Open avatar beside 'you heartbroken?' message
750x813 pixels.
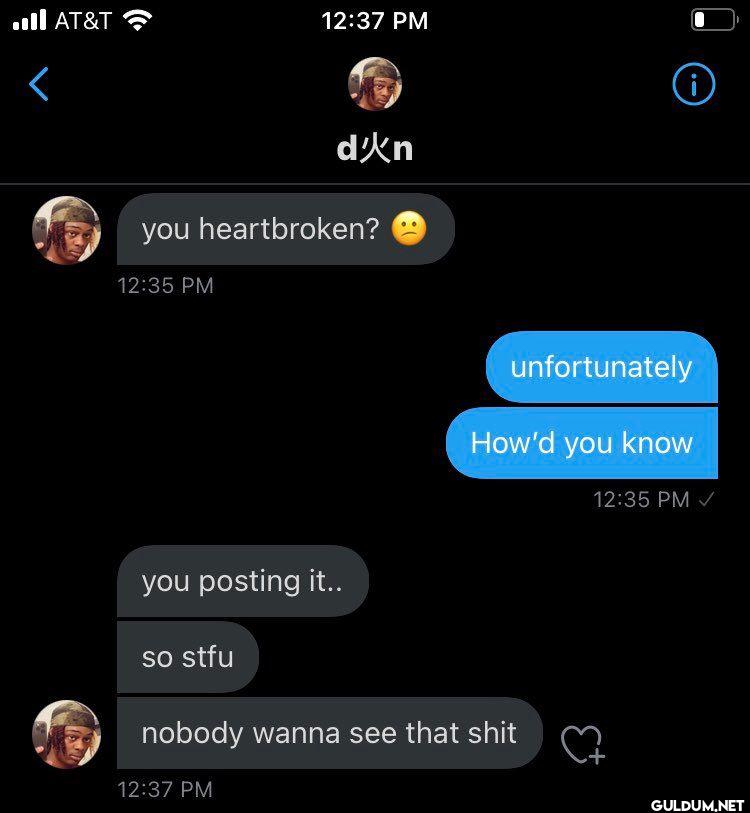[x=66, y=230]
